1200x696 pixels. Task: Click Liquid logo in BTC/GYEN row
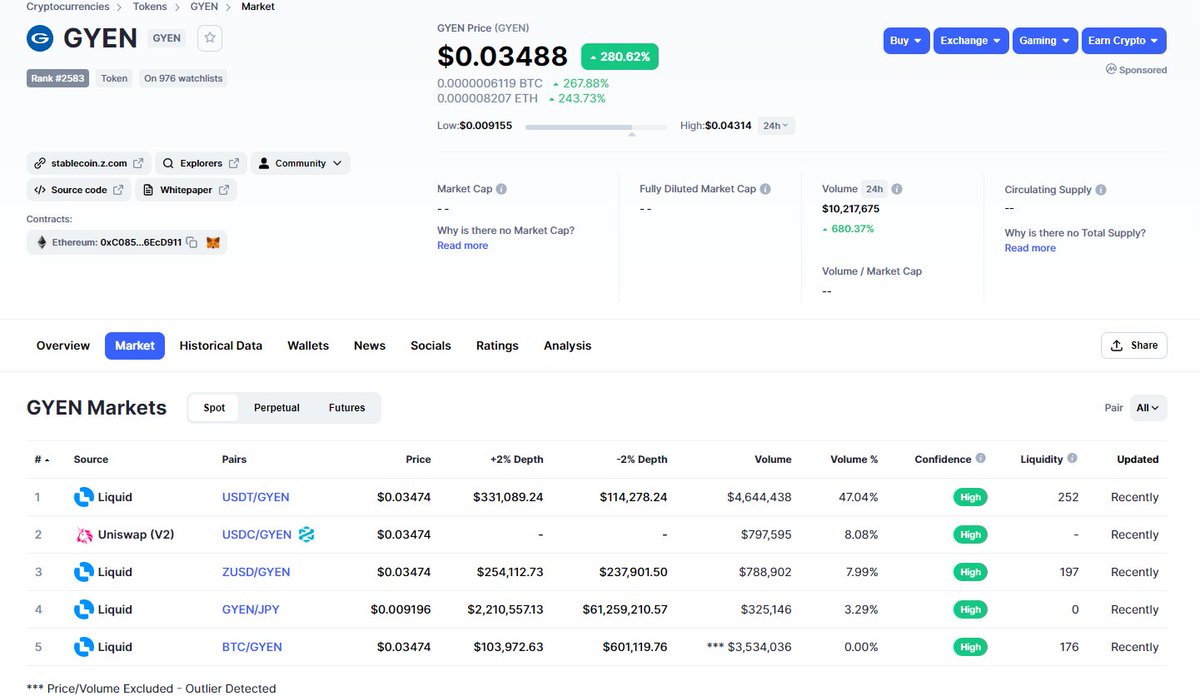click(84, 647)
